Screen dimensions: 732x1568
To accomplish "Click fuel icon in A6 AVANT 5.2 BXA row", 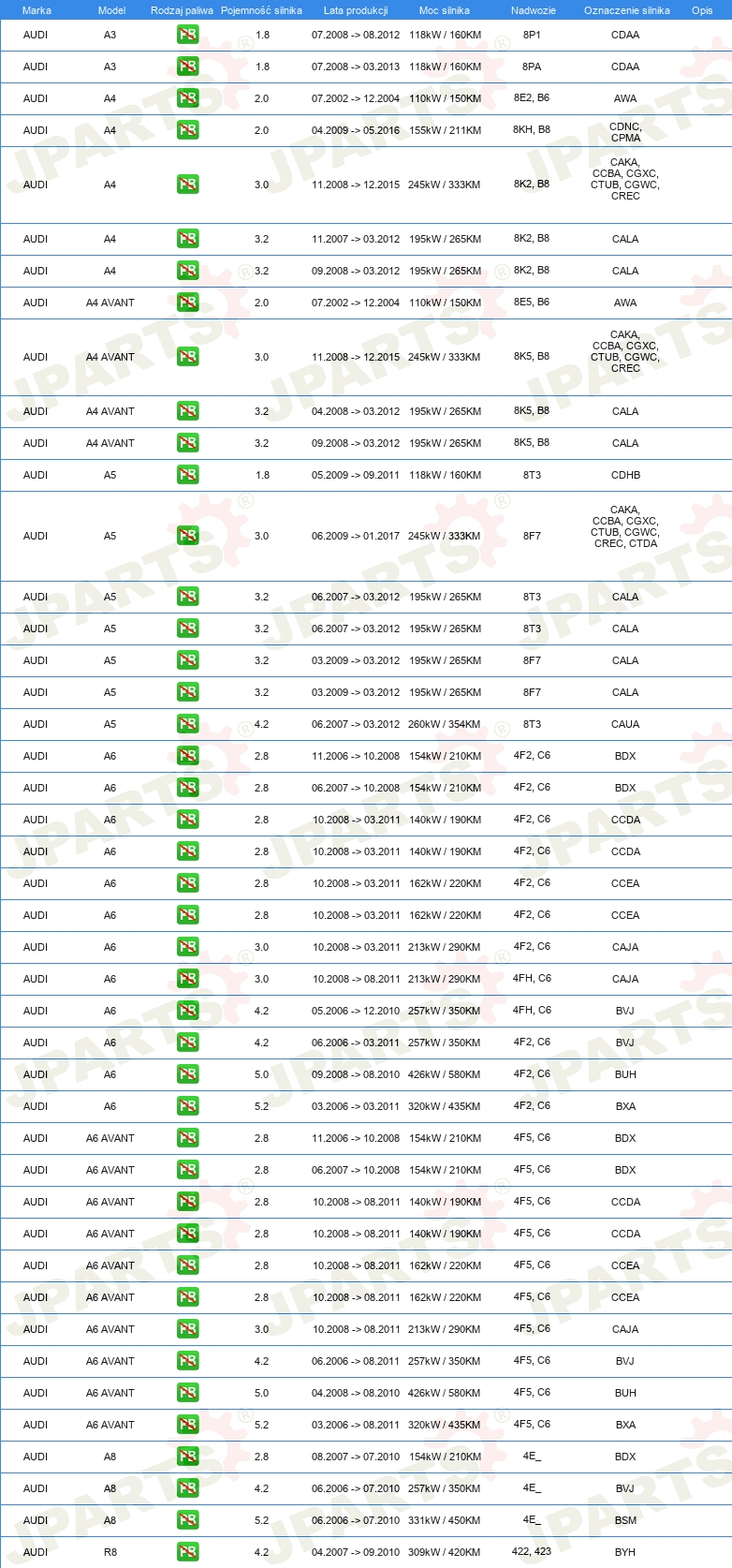I will coord(187,1425).
